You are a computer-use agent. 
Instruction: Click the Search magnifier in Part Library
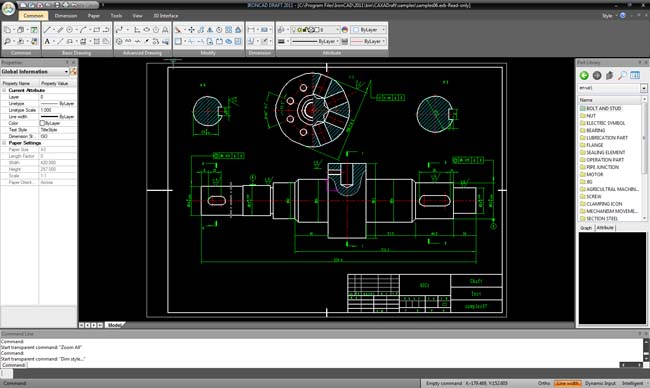click(622, 75)
